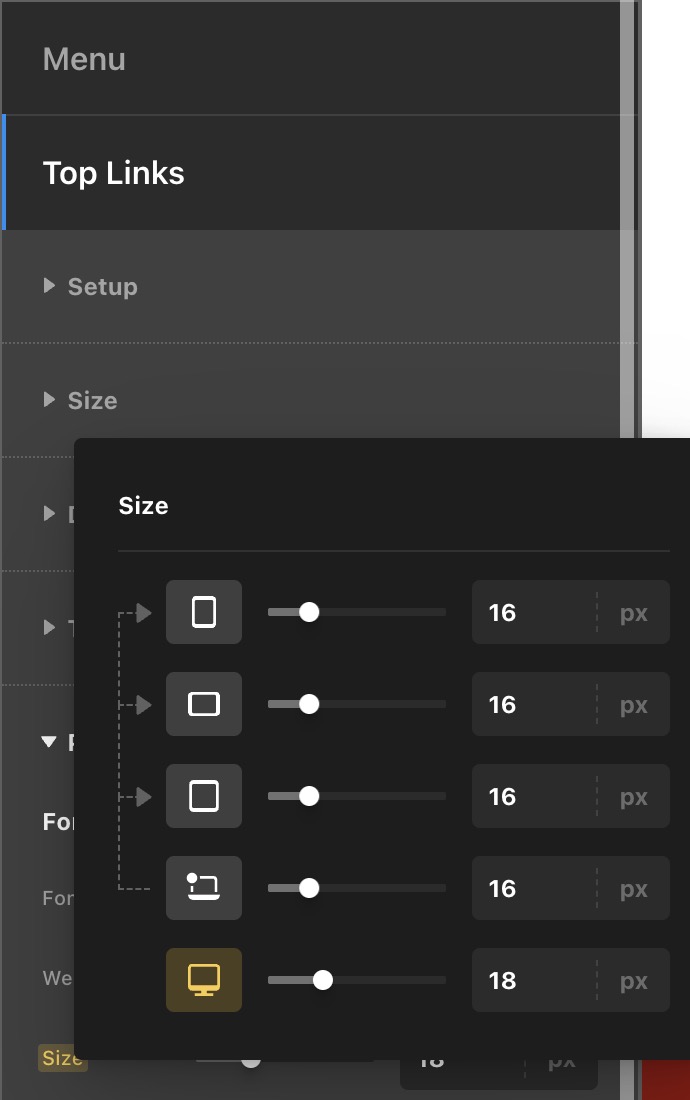The height and width of the screenshot is (1100, 690).
Task: Open the px unit selector for desktop
Action: coord(634,980)
